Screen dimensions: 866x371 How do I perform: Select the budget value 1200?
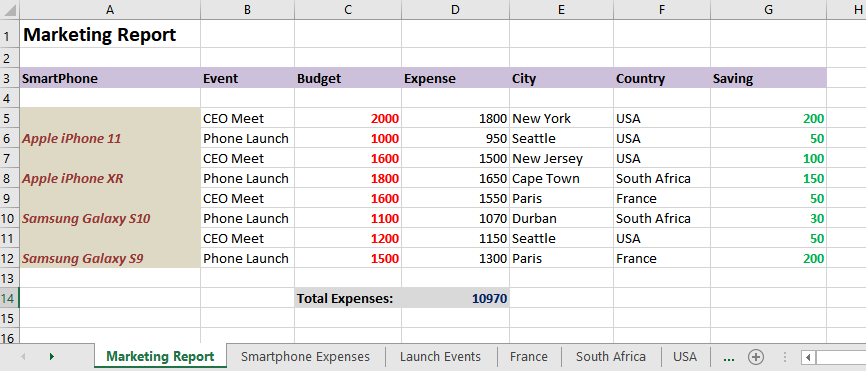pyautogui.click(x=348, y=238)
